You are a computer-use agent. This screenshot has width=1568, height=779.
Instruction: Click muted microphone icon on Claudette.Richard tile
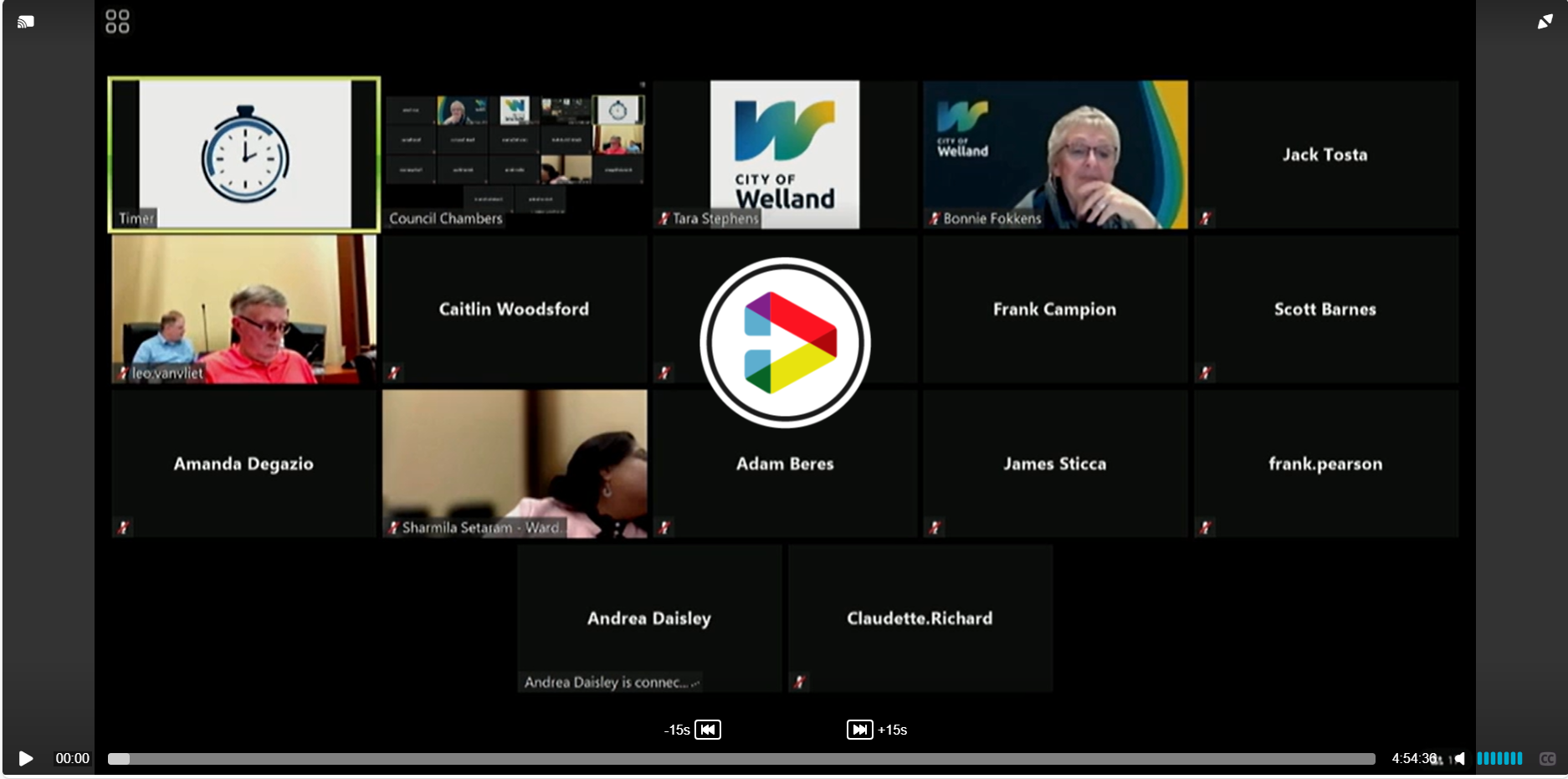click(x=799, y=682)
